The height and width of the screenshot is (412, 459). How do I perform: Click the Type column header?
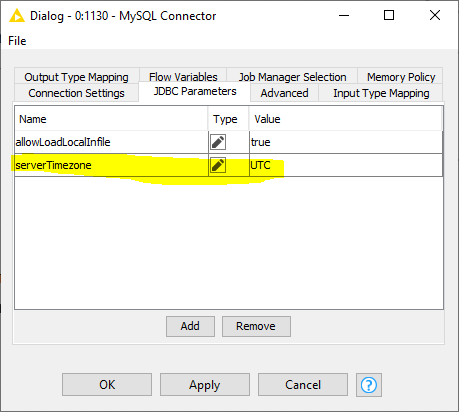(229, 119)
